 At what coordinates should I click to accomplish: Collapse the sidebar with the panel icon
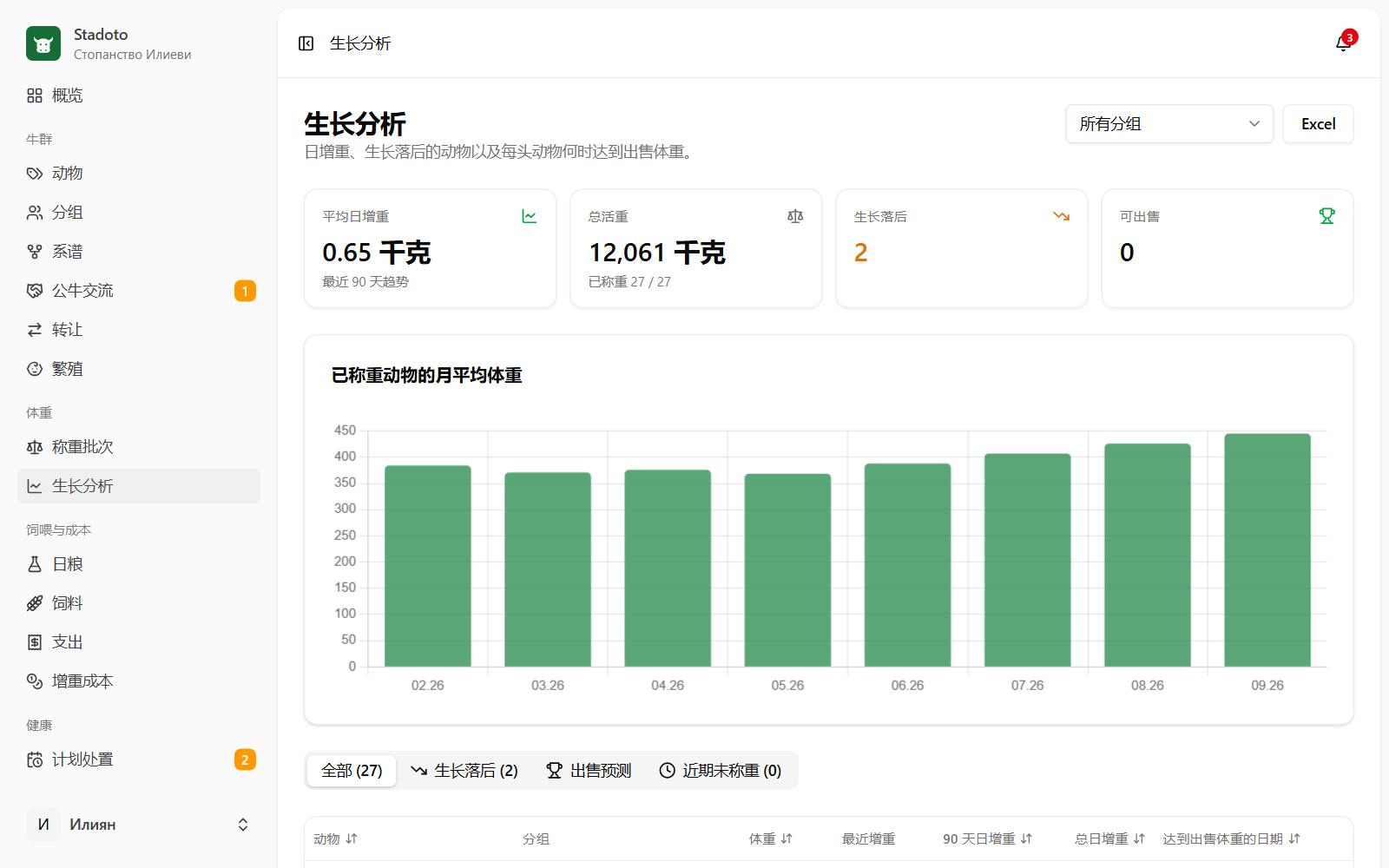306,43
